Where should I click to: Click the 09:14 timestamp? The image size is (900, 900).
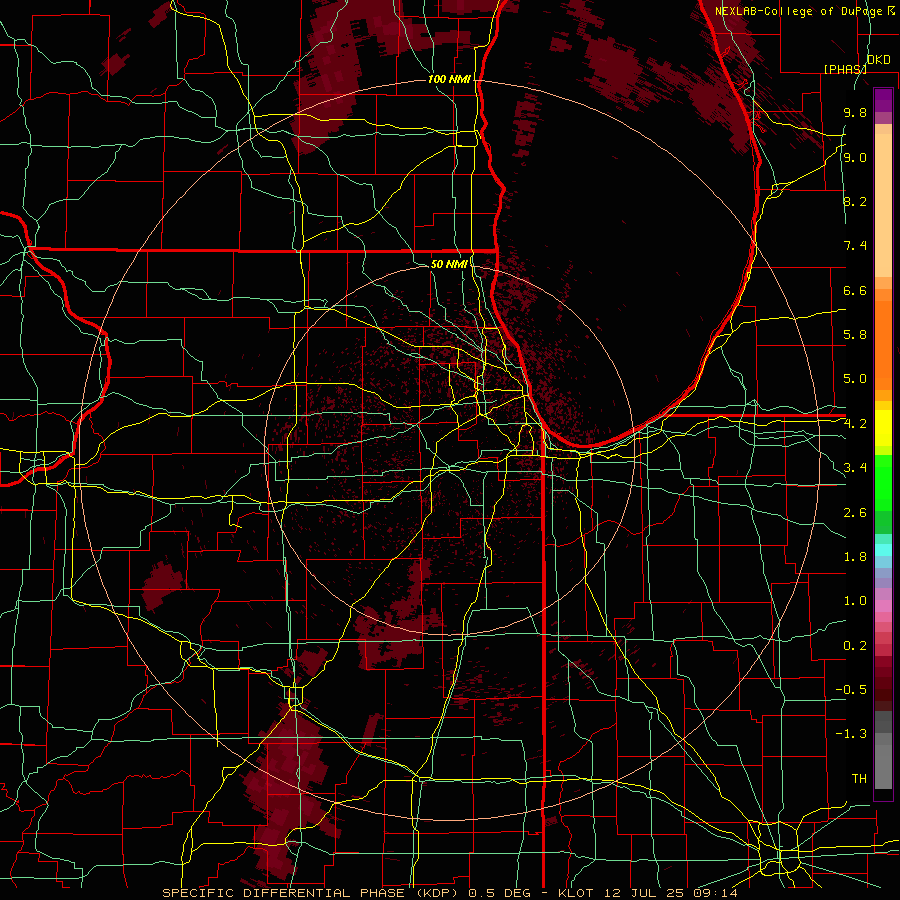(715, 893)
